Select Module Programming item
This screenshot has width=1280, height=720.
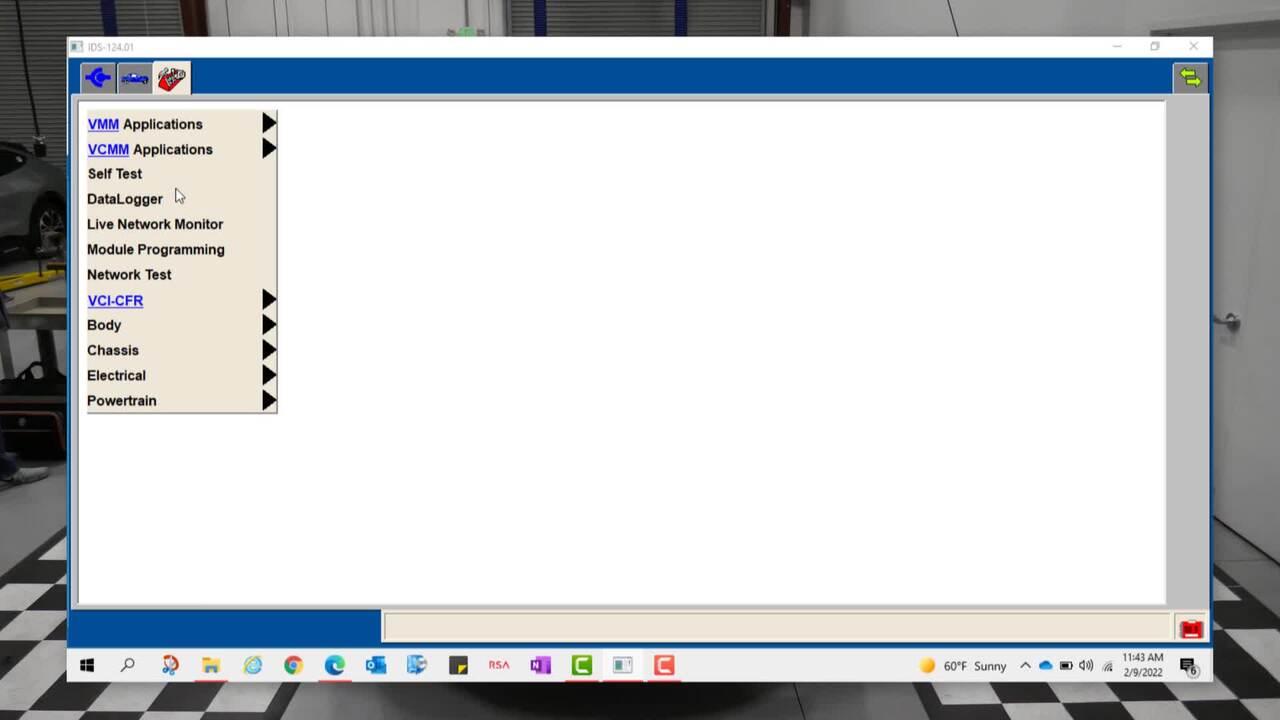coord(156,249)
